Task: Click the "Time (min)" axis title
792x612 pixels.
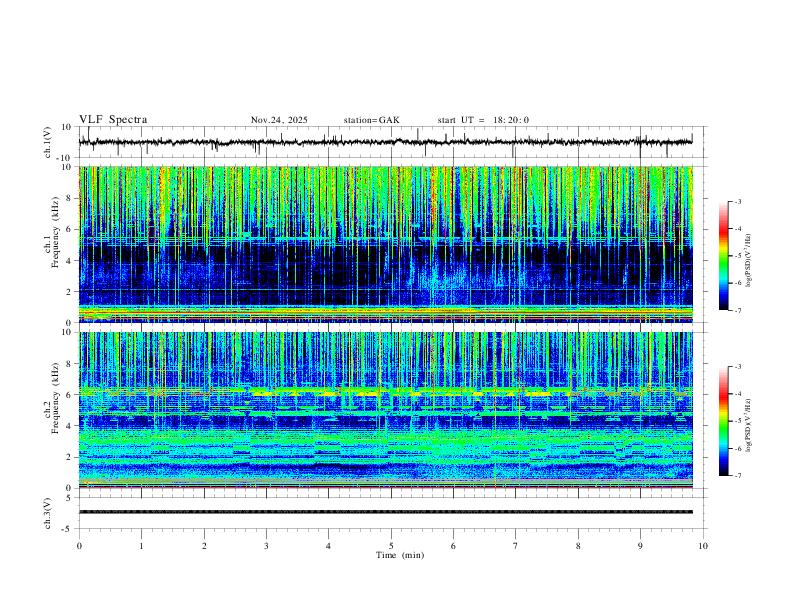Action: pyautogui.click(x=400, y=555)
